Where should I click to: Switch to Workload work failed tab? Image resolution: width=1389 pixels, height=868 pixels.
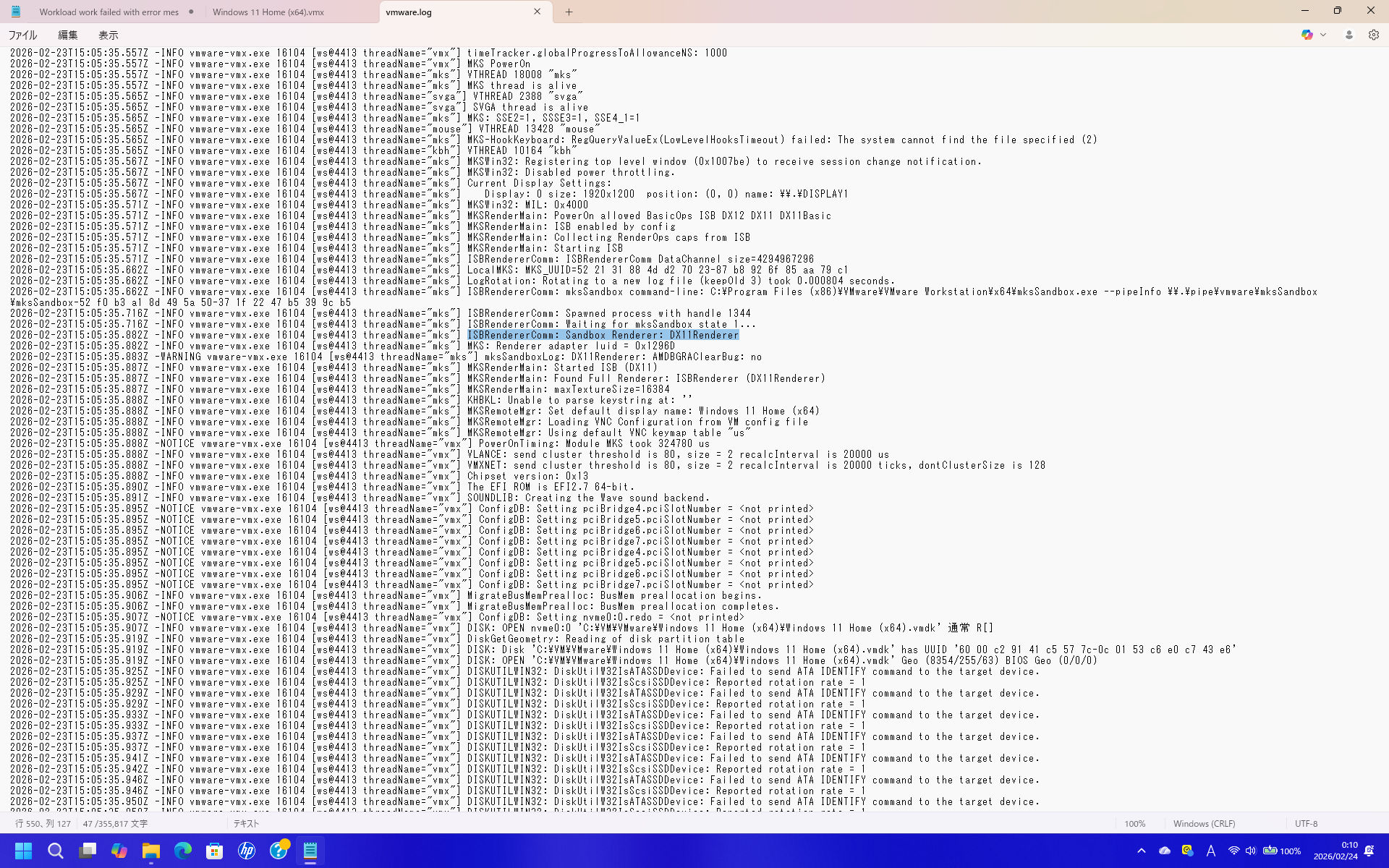pyautogui.click(x=109, y=12)
